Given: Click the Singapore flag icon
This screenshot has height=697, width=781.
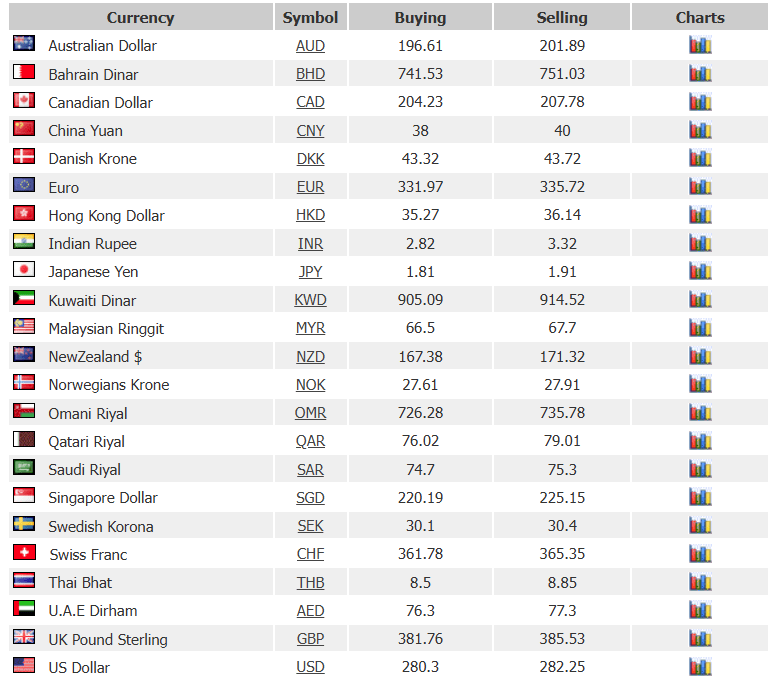Looking at the screenshot, I should coord(24,495).
